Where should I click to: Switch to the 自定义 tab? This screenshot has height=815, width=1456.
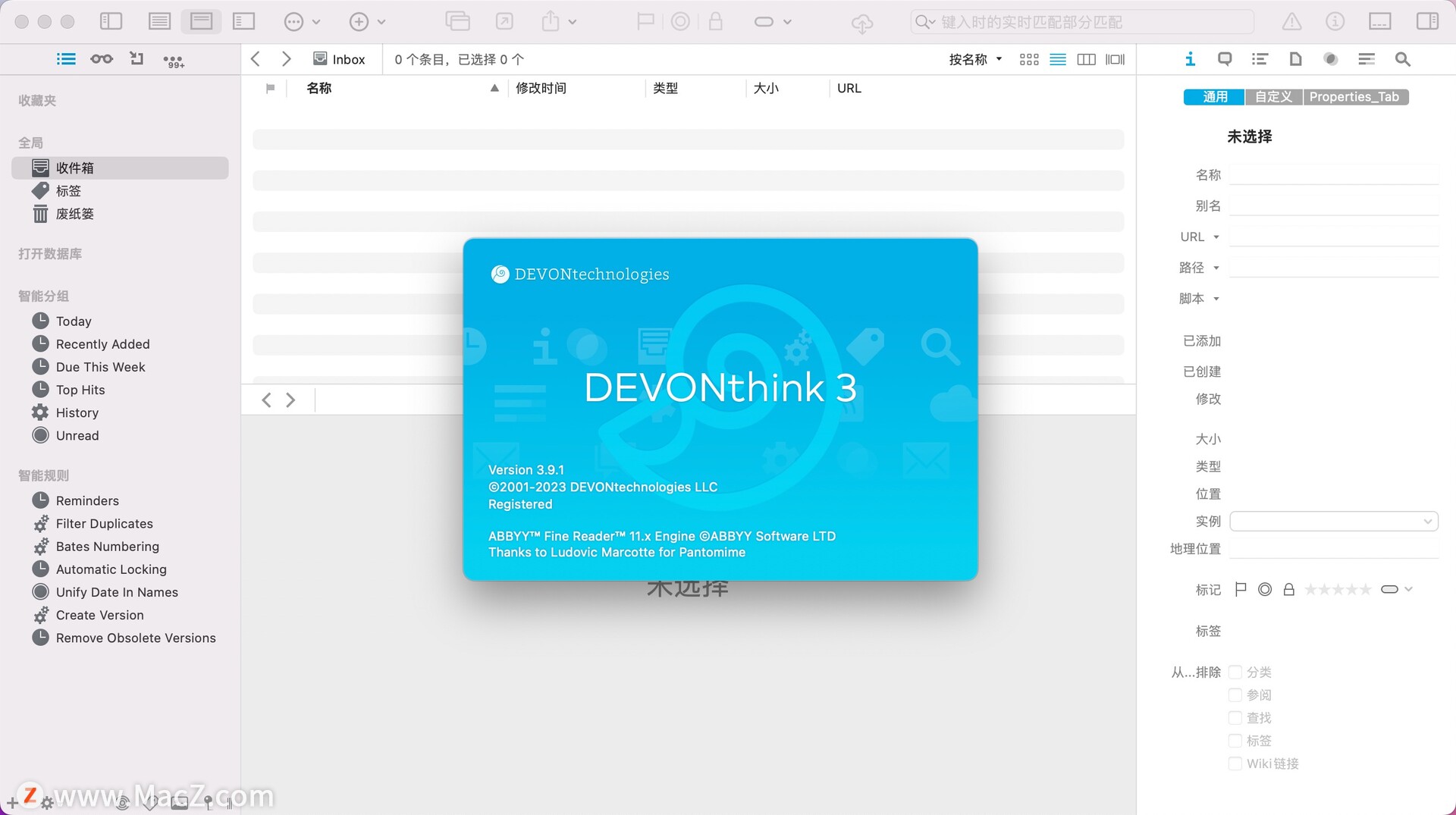1273,97
